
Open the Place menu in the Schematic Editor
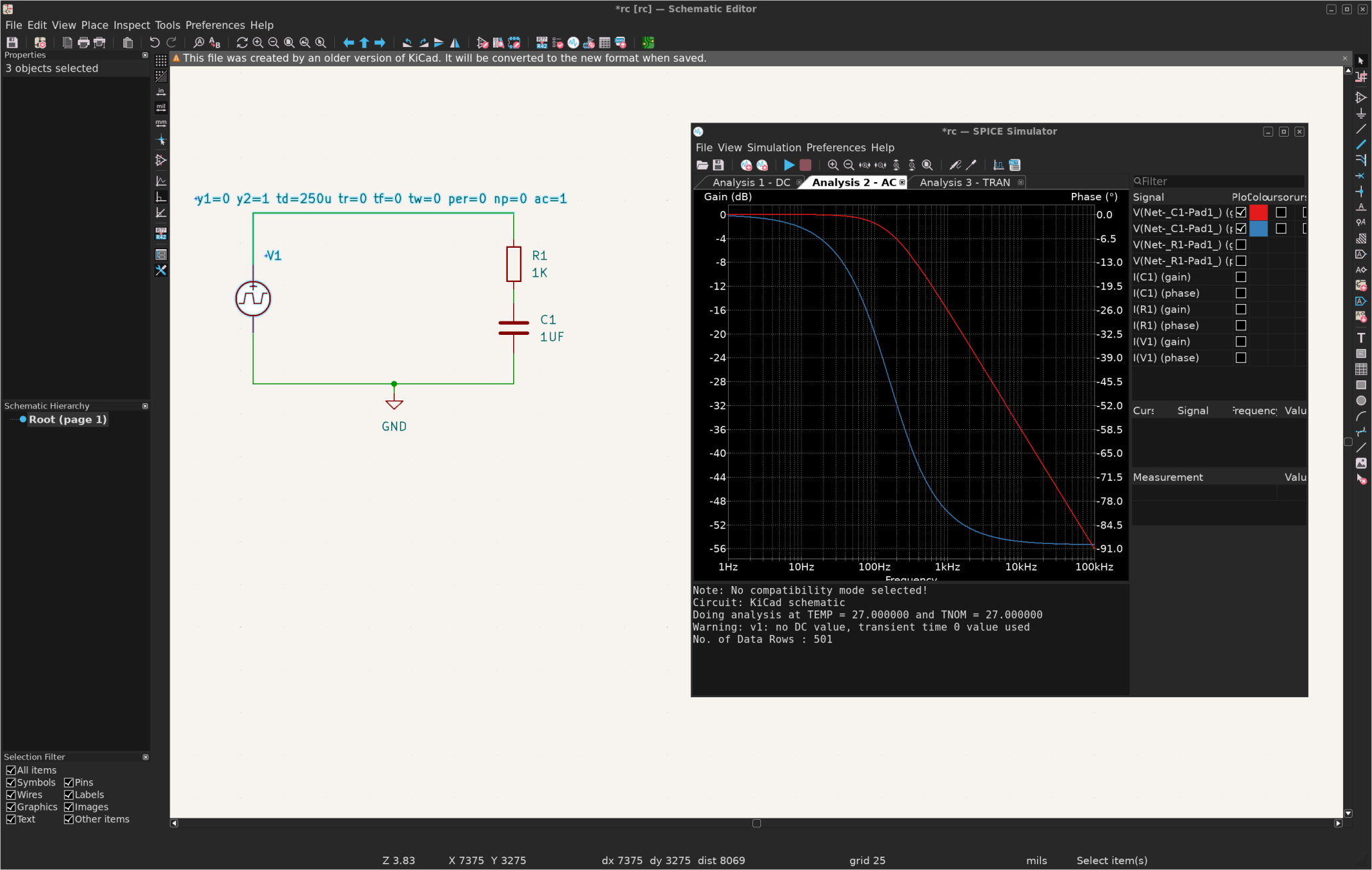[x=94, y=25]
